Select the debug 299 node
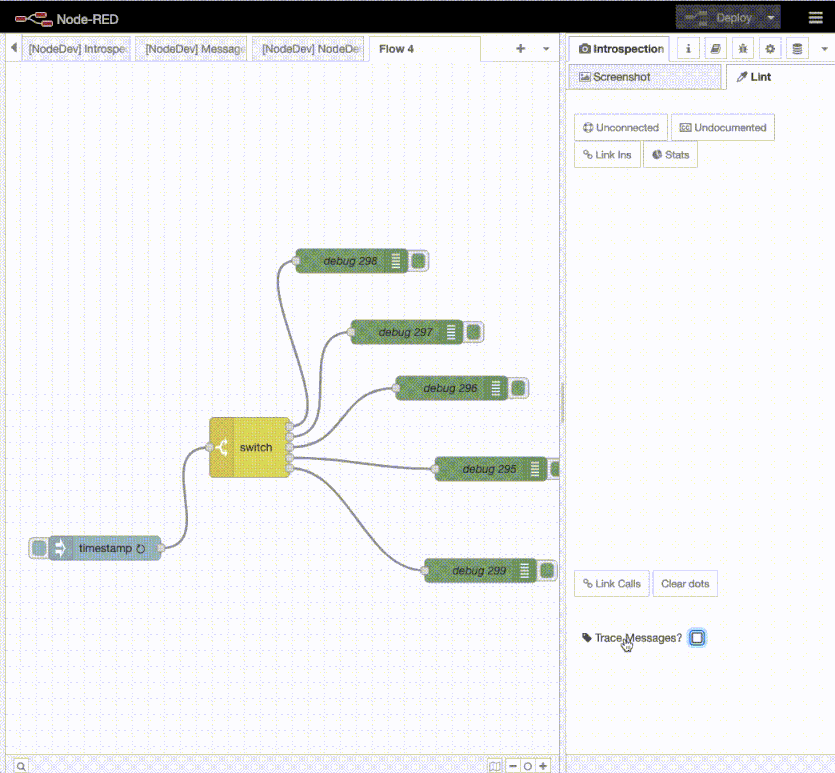The width and height of the screenshot is (835, 773). coord(480,571)
